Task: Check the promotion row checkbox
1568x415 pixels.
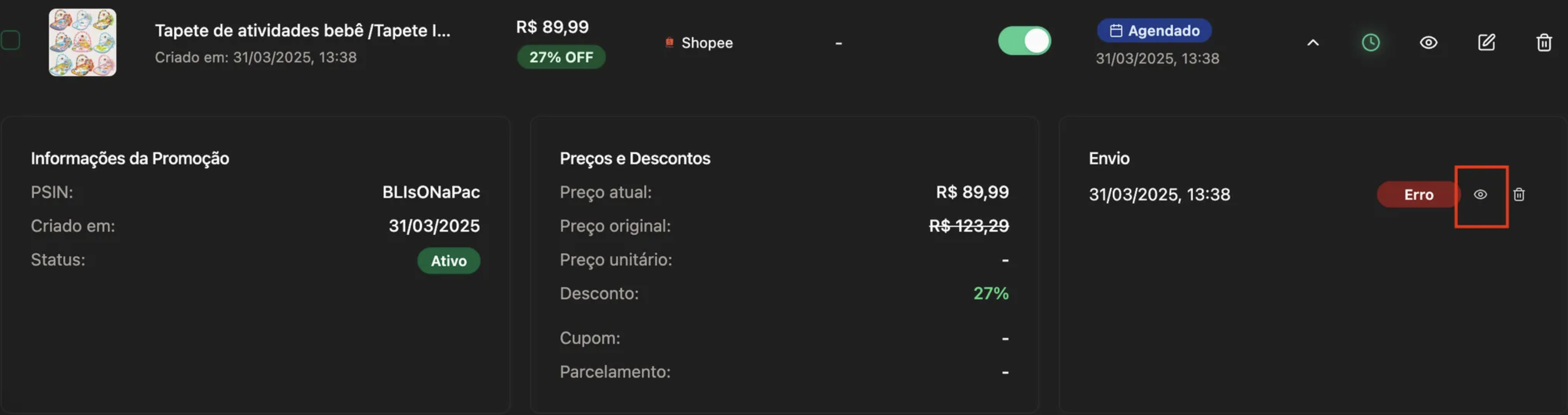Action: click(x=10, y=40)
